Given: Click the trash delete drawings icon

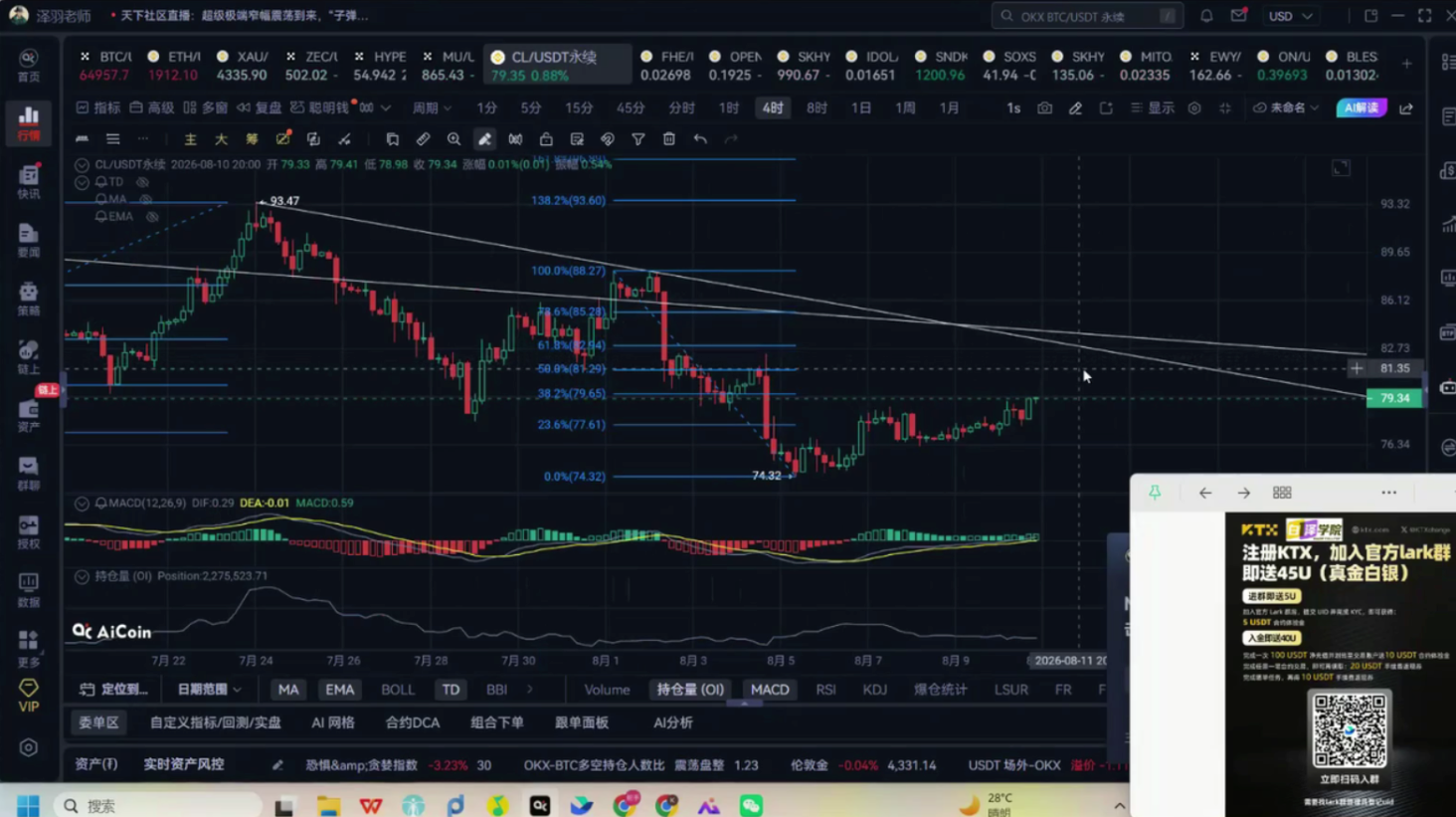Looking at the screenshot, I should point(669,139).
